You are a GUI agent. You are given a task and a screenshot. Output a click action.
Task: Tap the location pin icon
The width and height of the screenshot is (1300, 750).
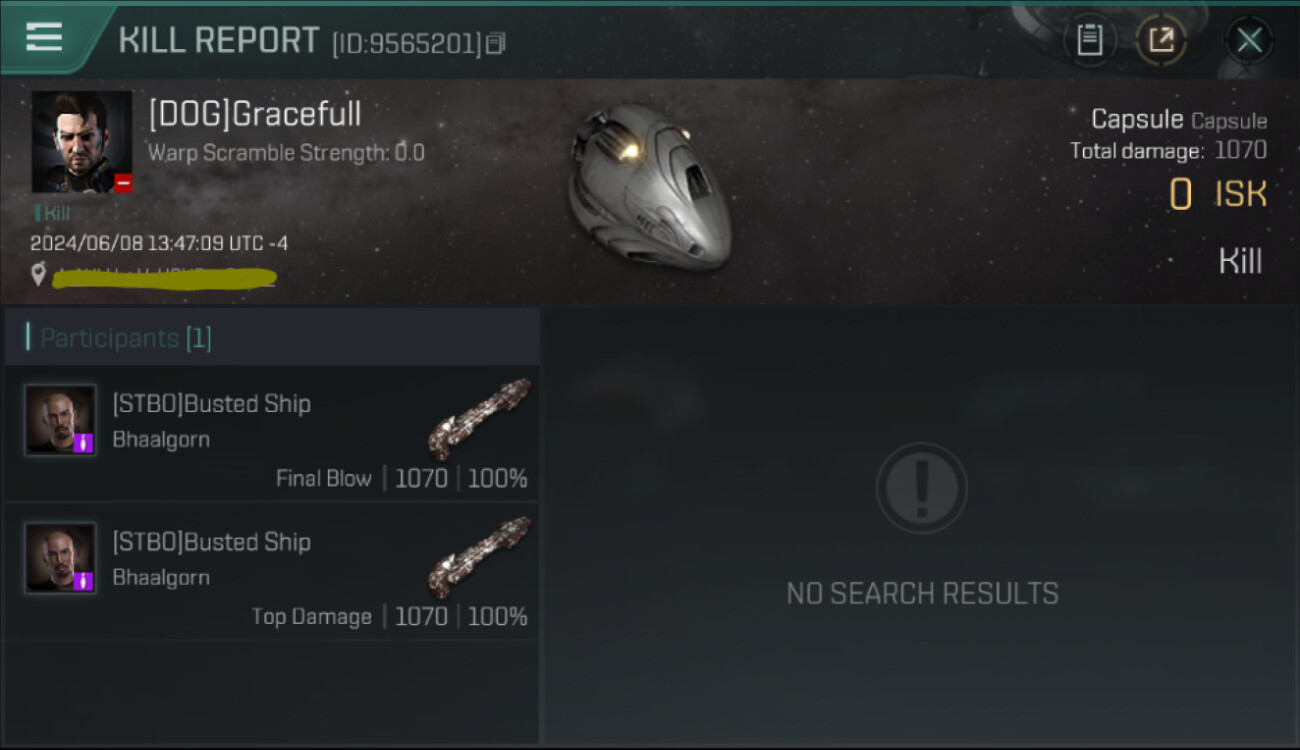(x=38, y=274)
